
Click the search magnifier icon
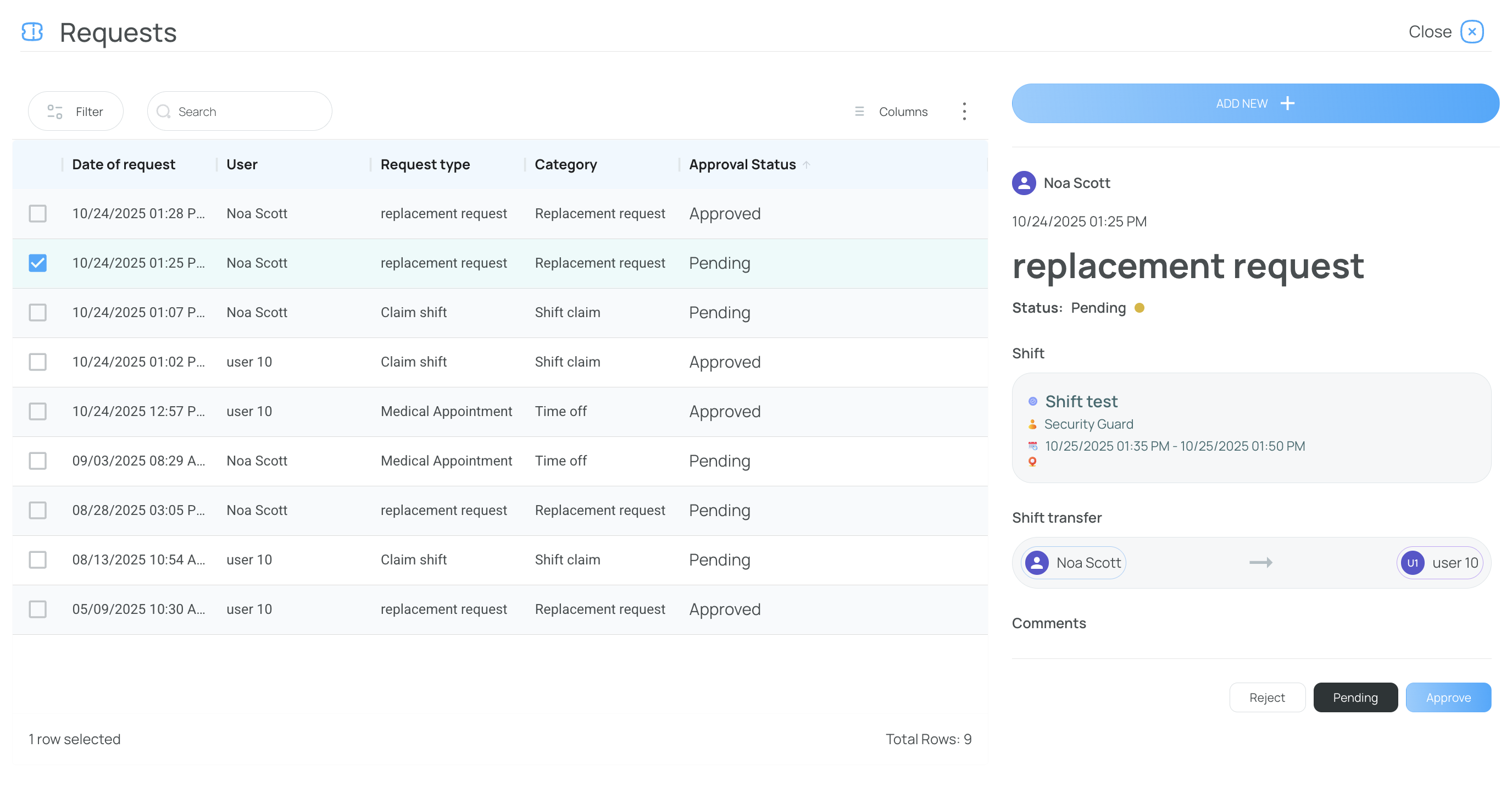click(163, 112)
